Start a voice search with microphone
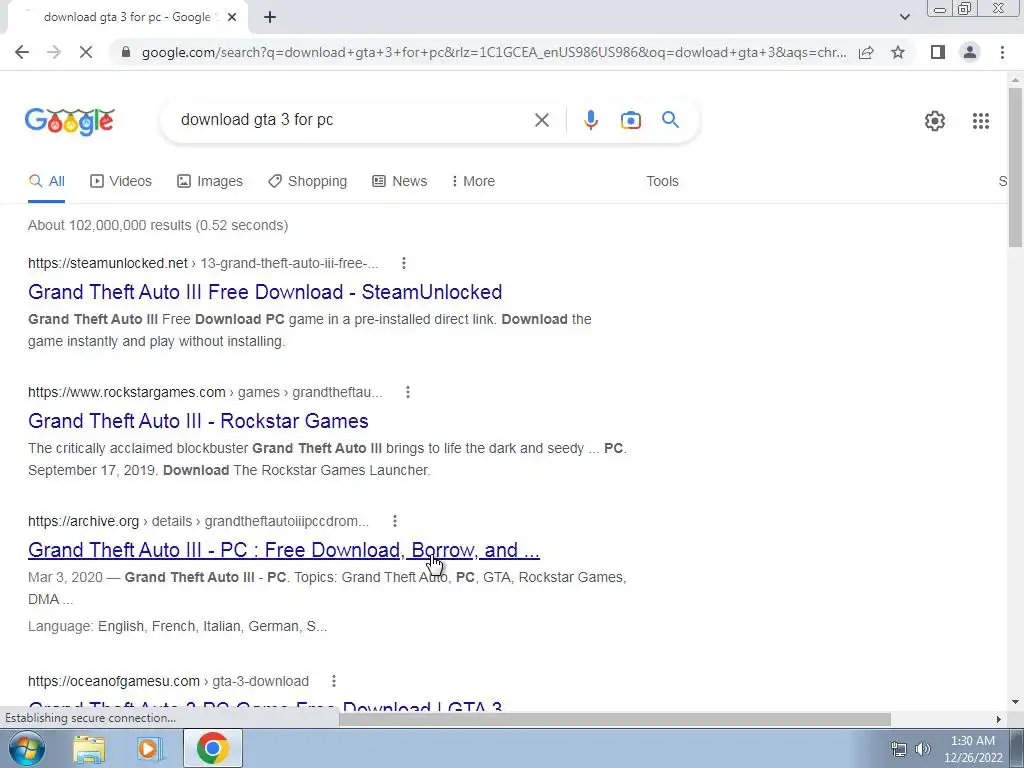Viewport: 1024px width, 768px height. (x=590, y=120)
